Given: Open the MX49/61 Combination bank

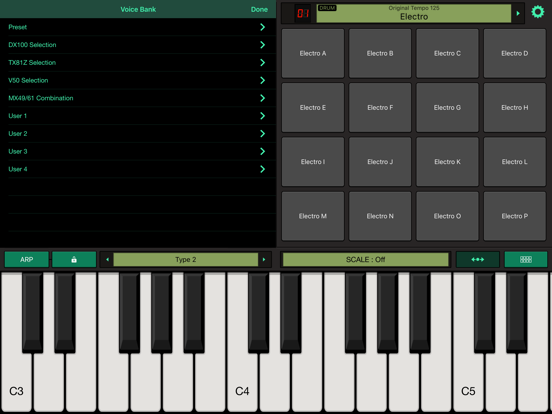Looking at the screenshot, I should tap(138, 98).
